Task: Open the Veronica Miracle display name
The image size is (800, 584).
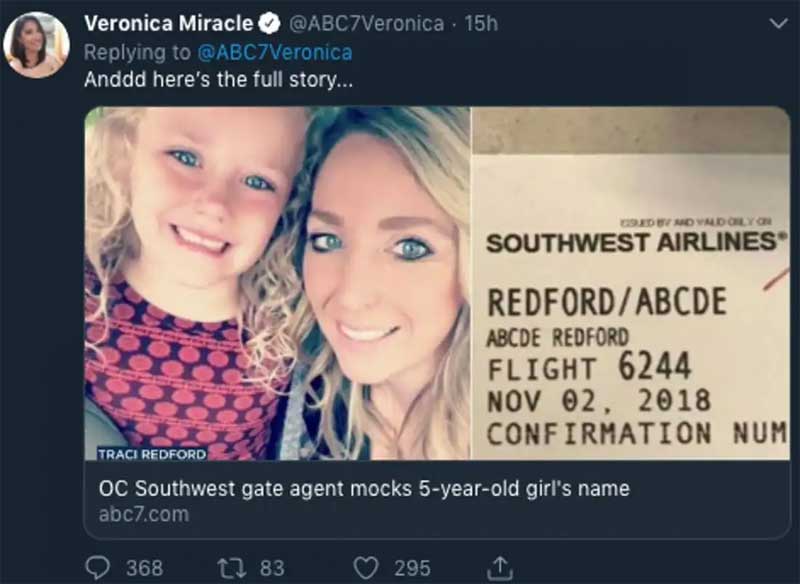Action: pos(168,23)
